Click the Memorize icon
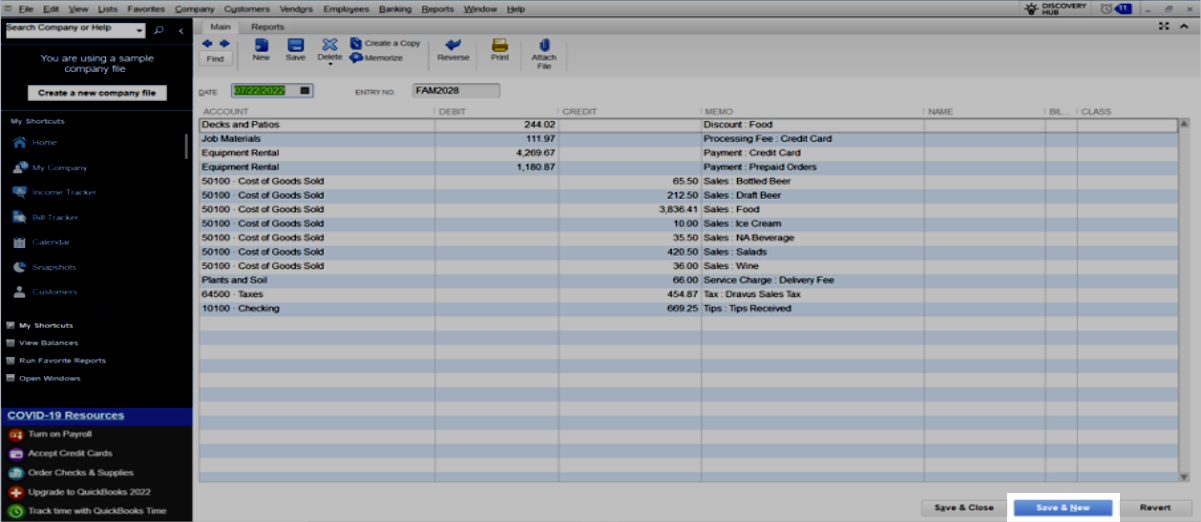Image resolution: width=1201 pixels, height=522 pixels. point(356,58)
